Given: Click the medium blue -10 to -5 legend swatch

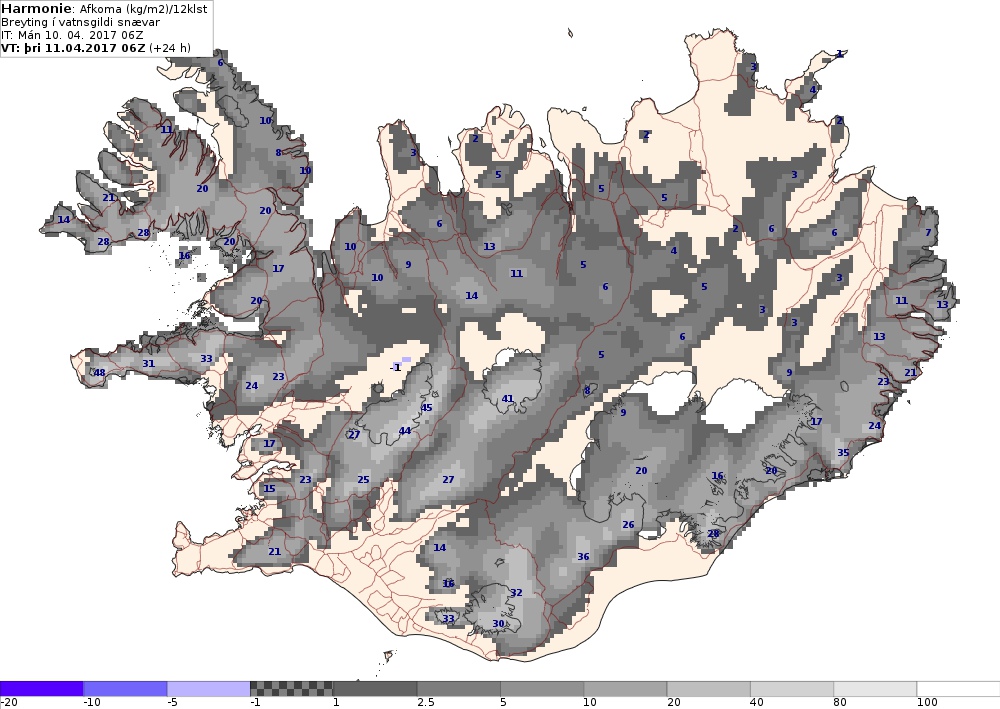Looking at the screenshot, I should (125, 689).
